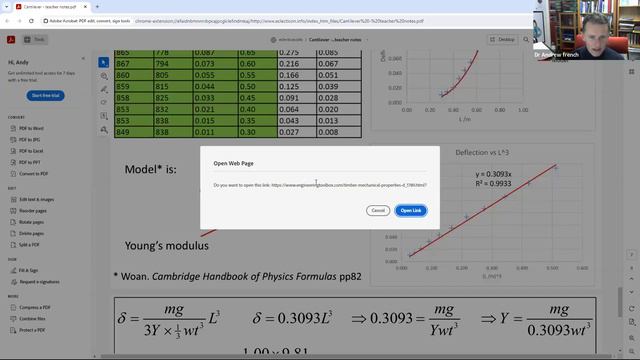Select the highlighter pen tool
Screen dimensions: 640x360
[104, 89]
